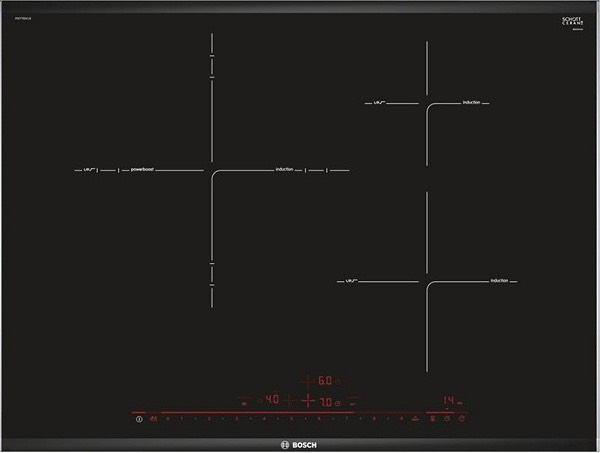Screen dimensions: 600x453
Task: Tap the 1.4 timer display
Action: pos(449,401)
